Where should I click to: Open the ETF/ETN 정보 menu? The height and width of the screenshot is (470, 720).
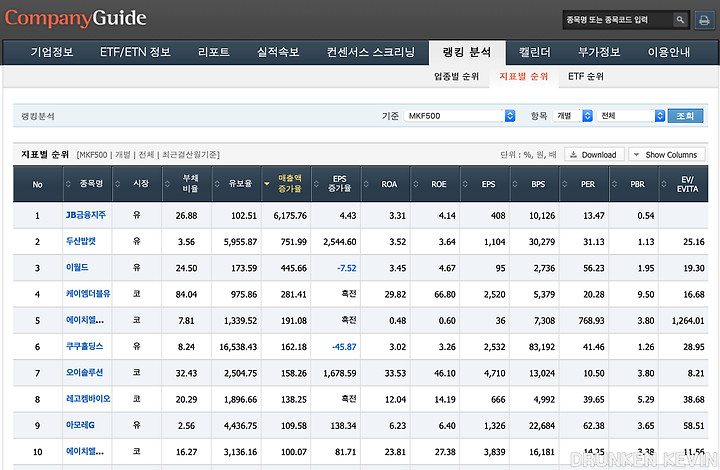[x=135, y=52]
